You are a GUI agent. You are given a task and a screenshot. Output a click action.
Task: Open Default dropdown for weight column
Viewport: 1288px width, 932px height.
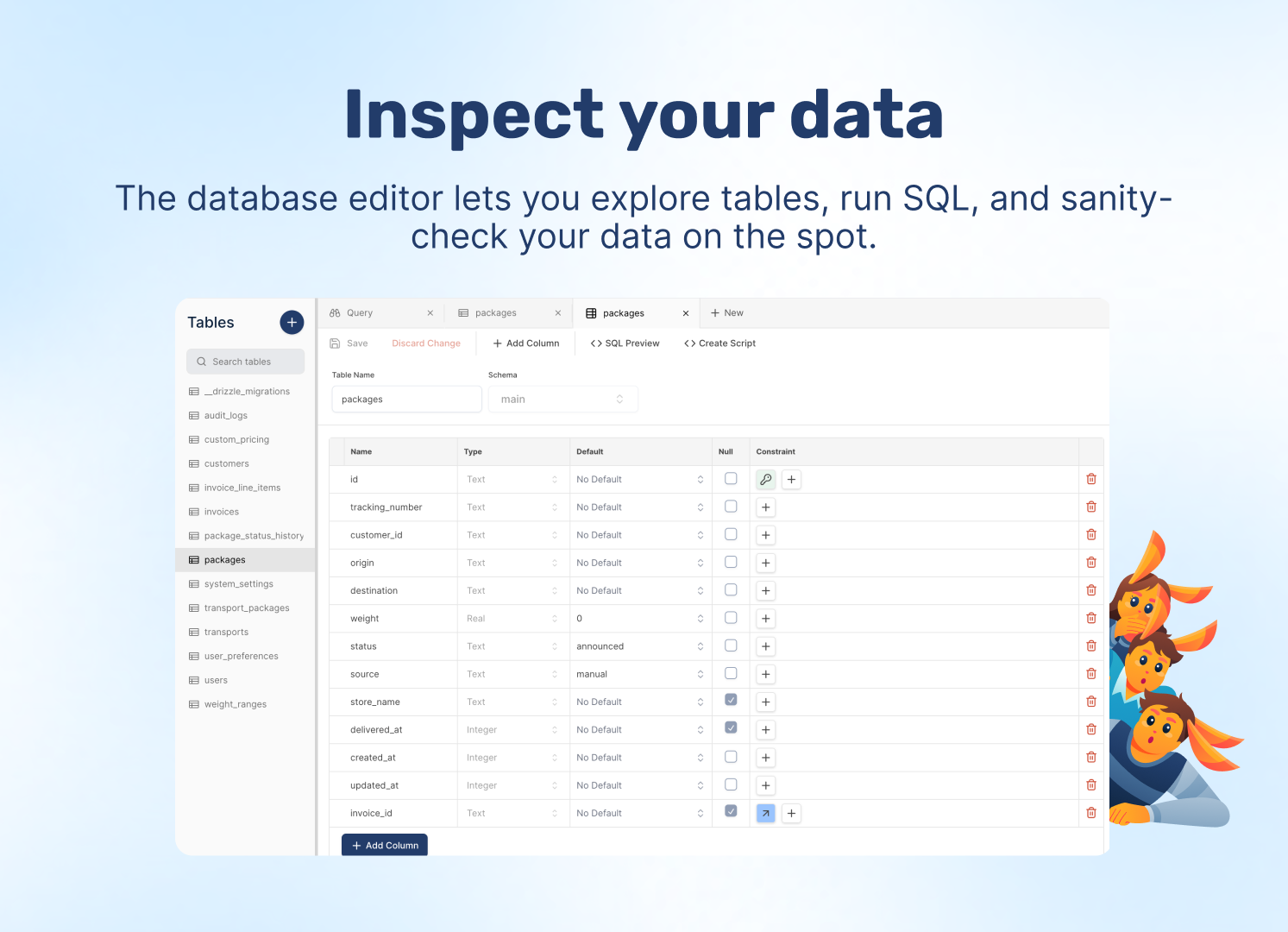click(640, 619)
